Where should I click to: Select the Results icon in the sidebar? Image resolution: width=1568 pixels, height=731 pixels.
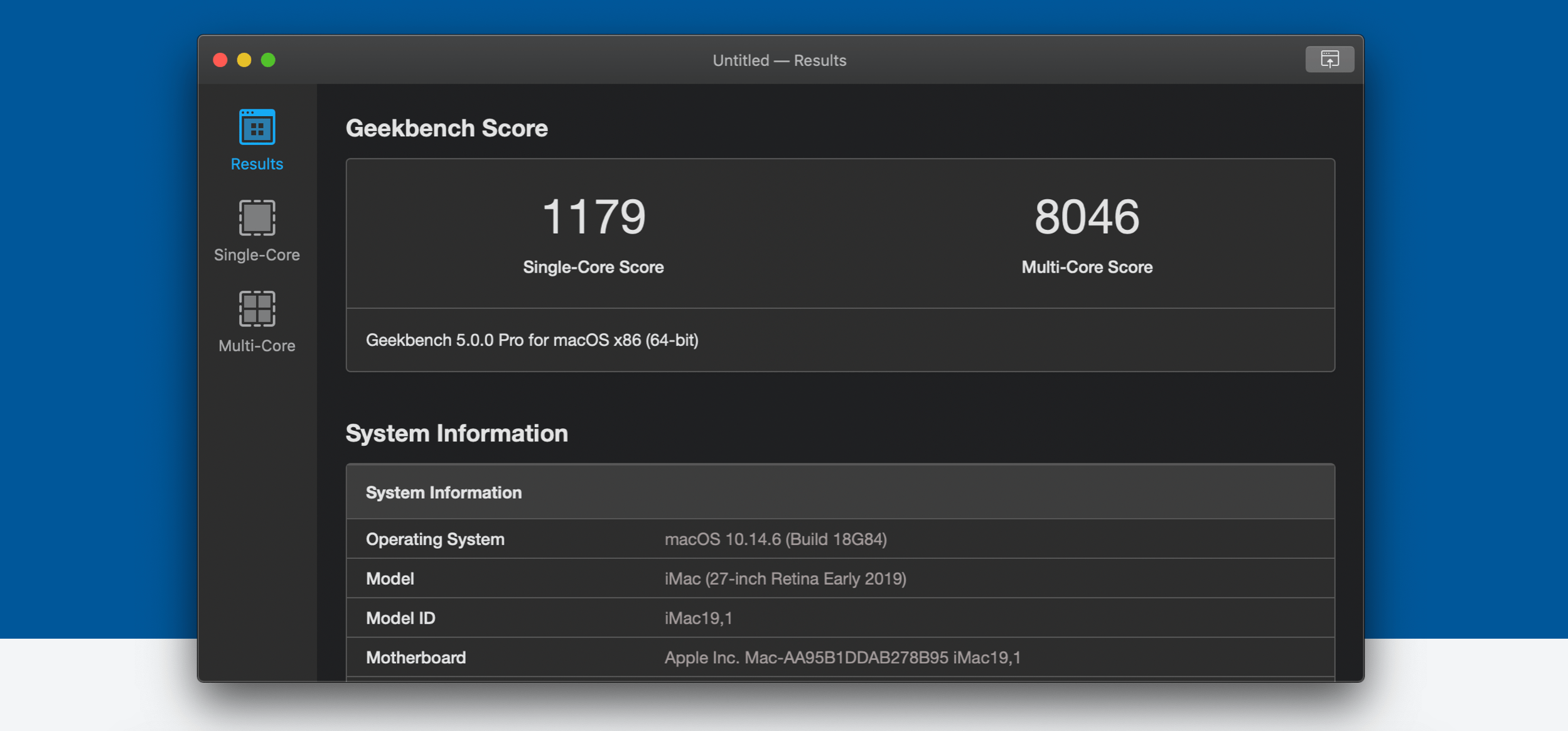256,127
